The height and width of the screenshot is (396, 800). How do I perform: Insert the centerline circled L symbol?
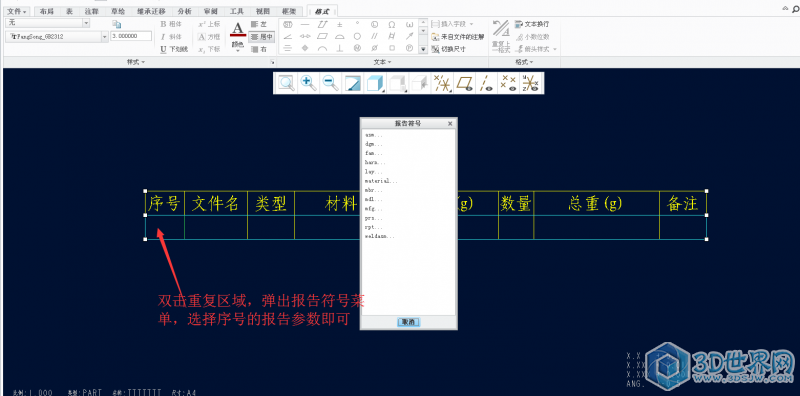374,24
